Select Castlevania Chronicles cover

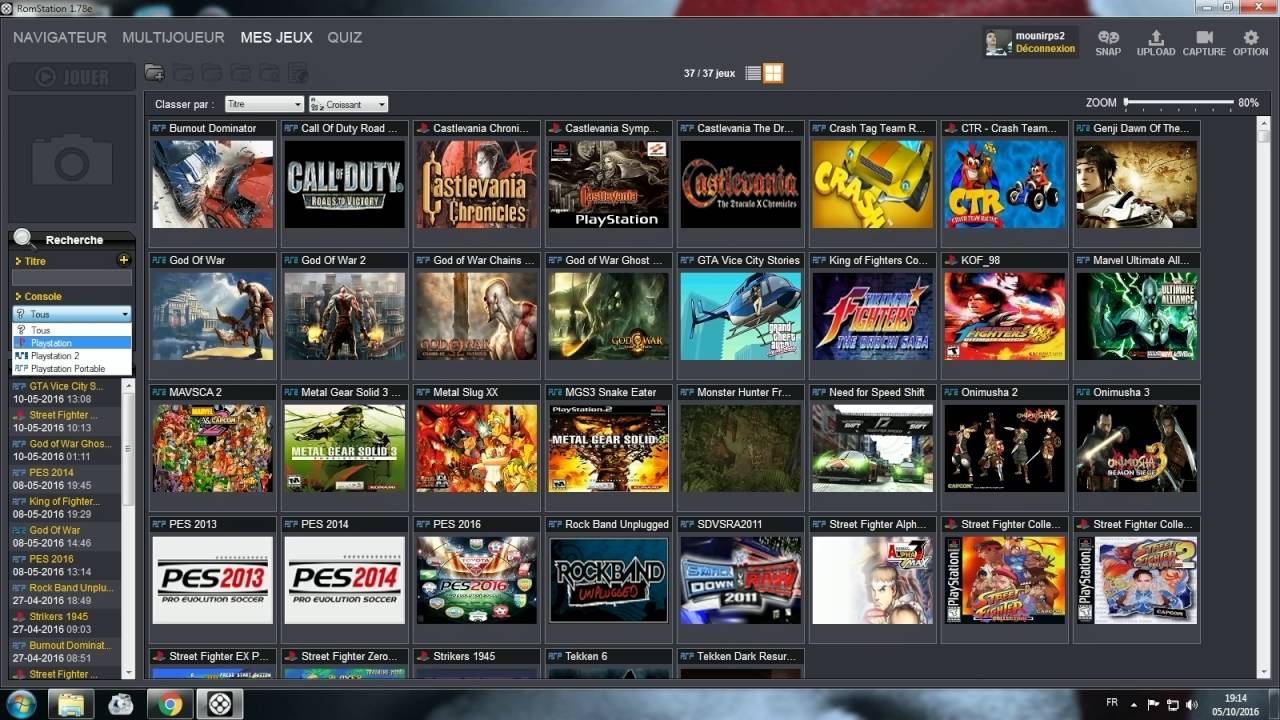click(x=476, y=184)
